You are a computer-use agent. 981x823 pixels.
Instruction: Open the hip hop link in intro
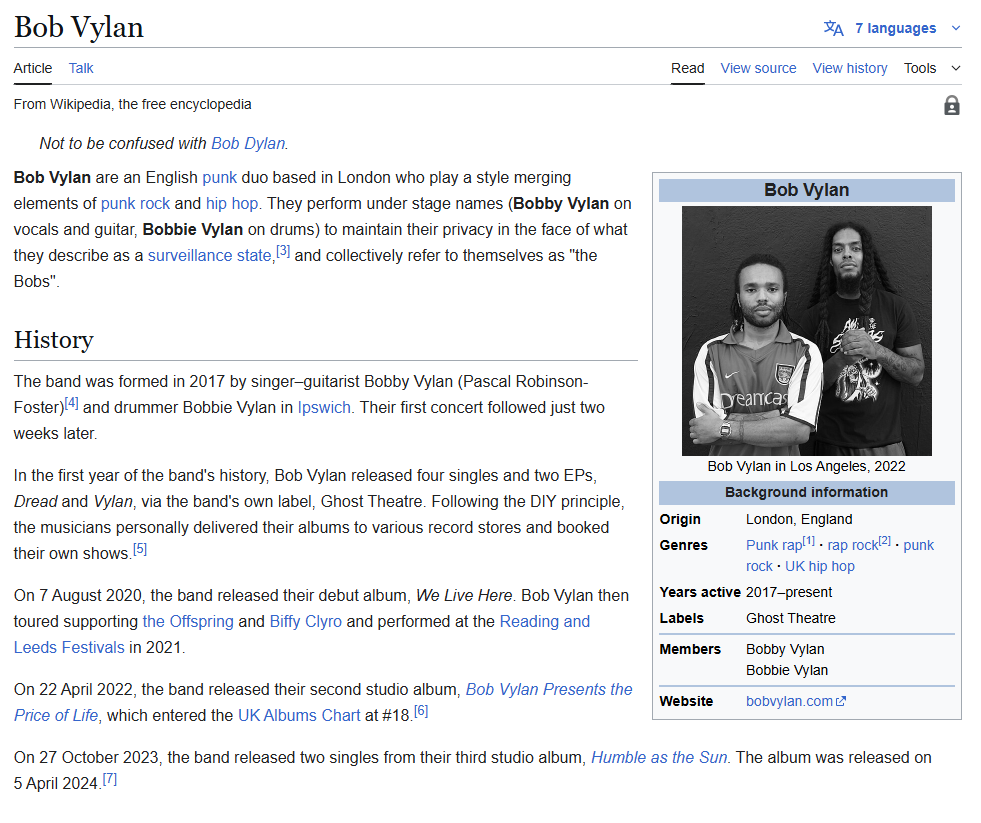[231, 203]
